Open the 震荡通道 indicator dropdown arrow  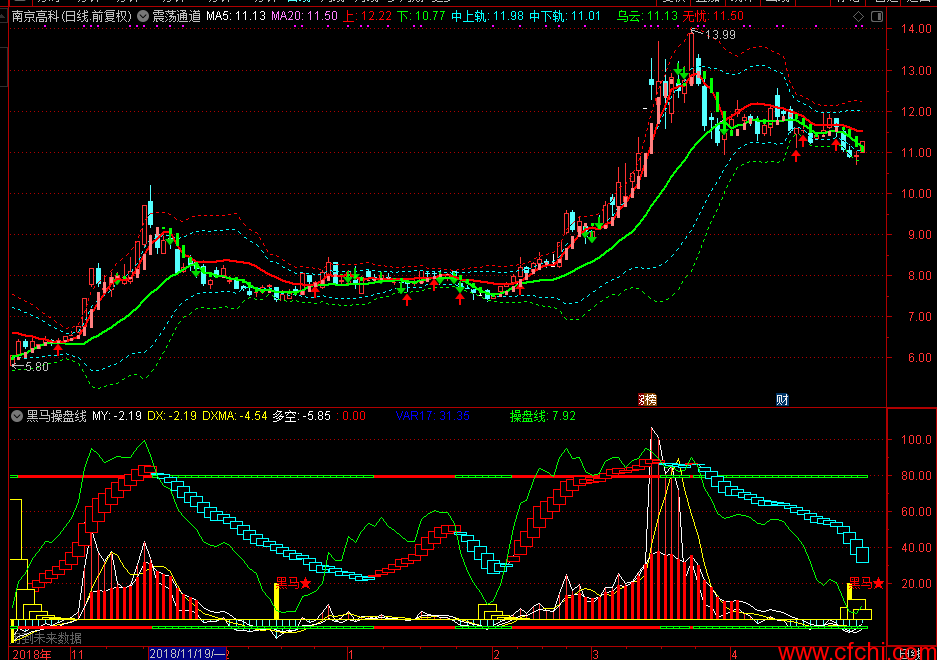tap(143, 16)
